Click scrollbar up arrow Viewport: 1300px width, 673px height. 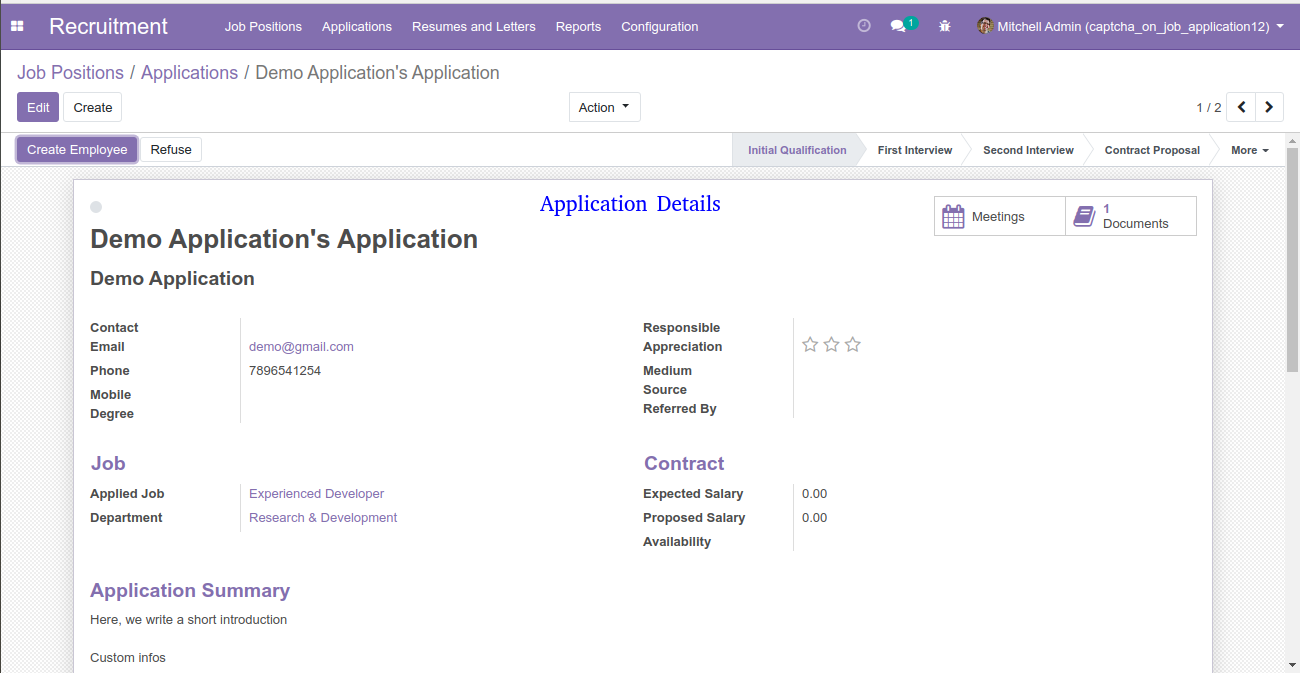(x=1293, y=140)
